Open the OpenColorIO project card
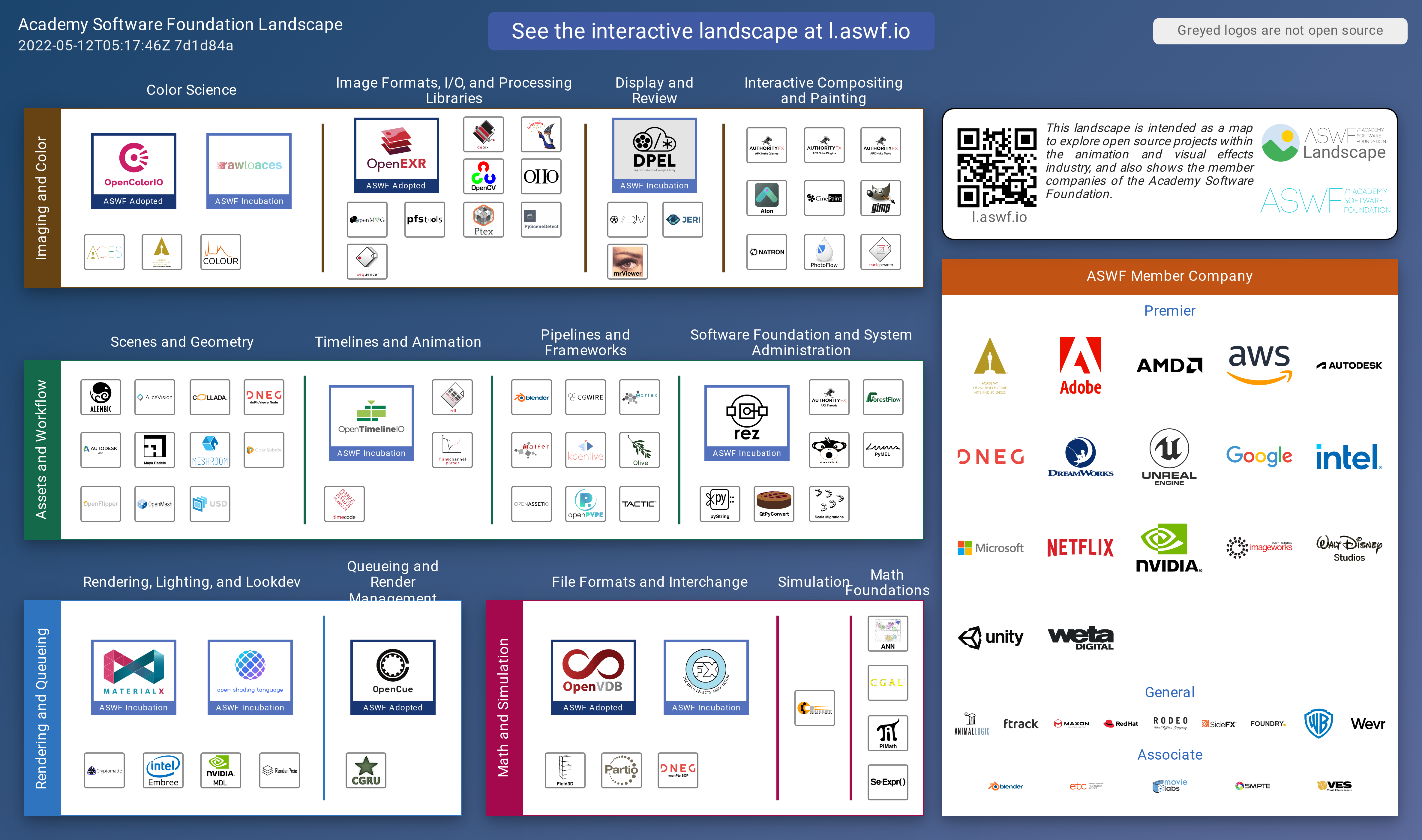 pyautogui.click(x=133, y=170)
